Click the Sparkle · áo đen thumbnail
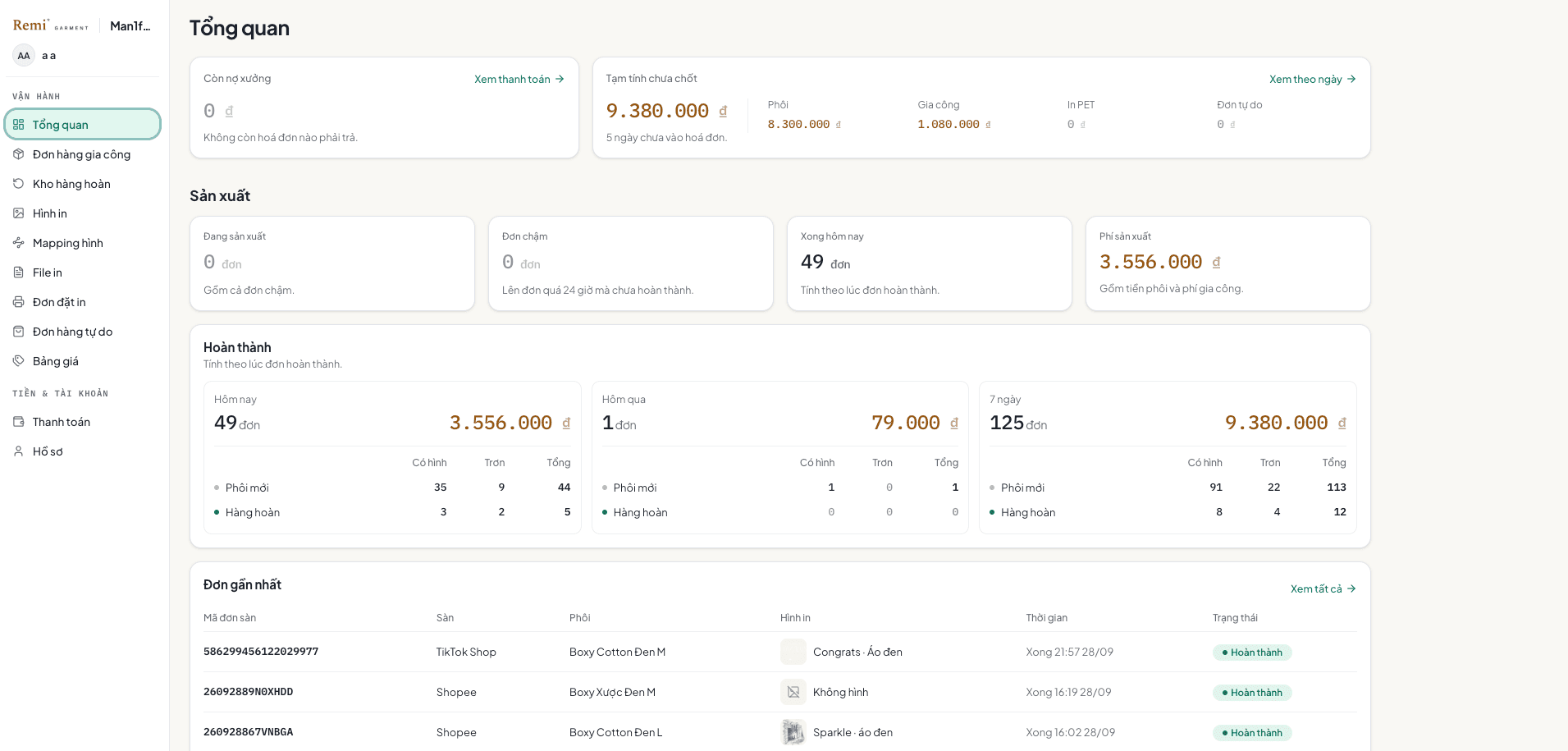This screenshot has height=751, width=1568. (793, 732)
